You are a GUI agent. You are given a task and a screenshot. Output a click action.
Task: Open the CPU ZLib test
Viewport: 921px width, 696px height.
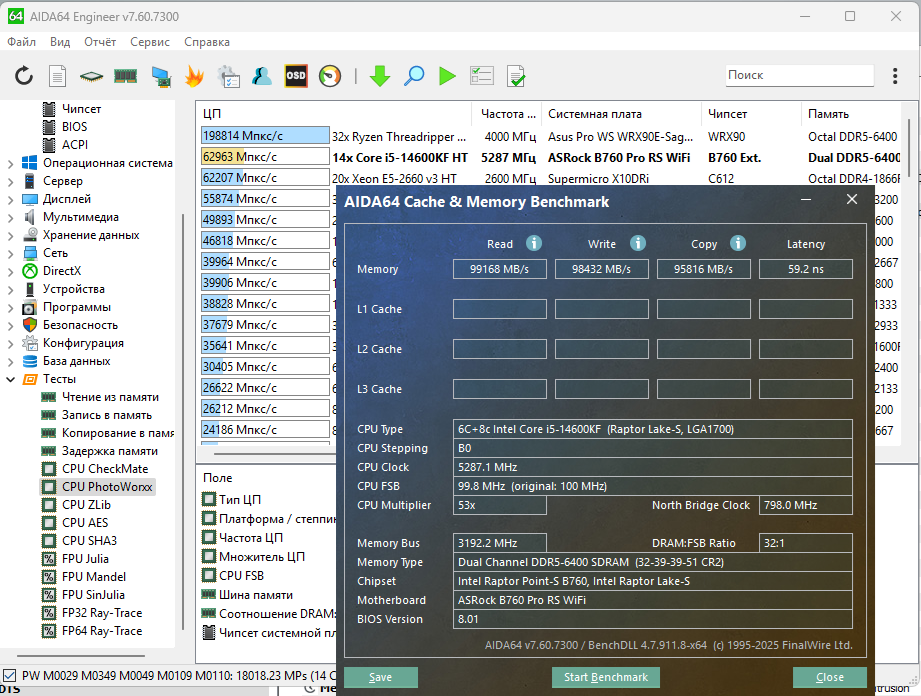pyautogui.click(x=86, y=505)
